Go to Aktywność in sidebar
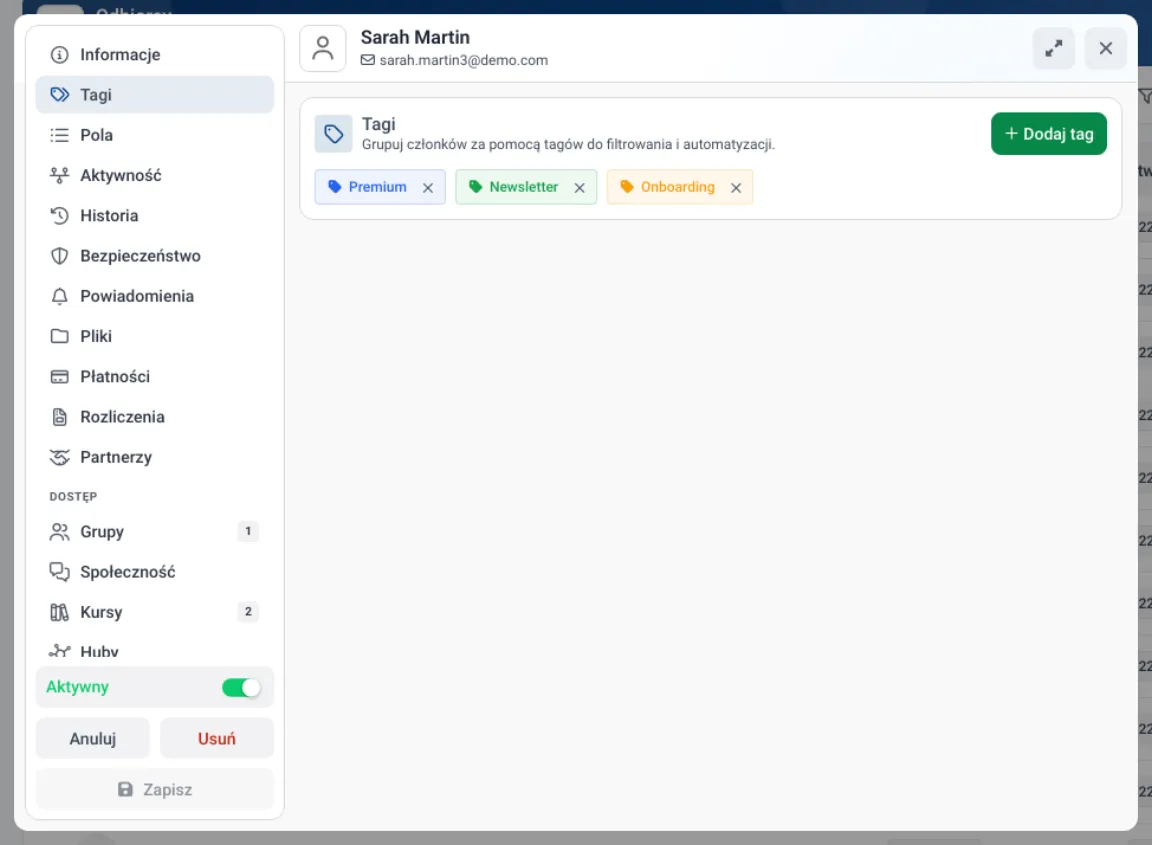 coord(154,176)
